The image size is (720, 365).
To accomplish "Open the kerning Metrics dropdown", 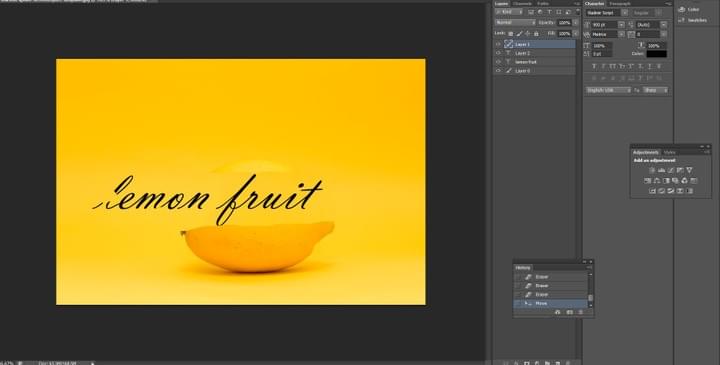I will [x=621, y=34].
